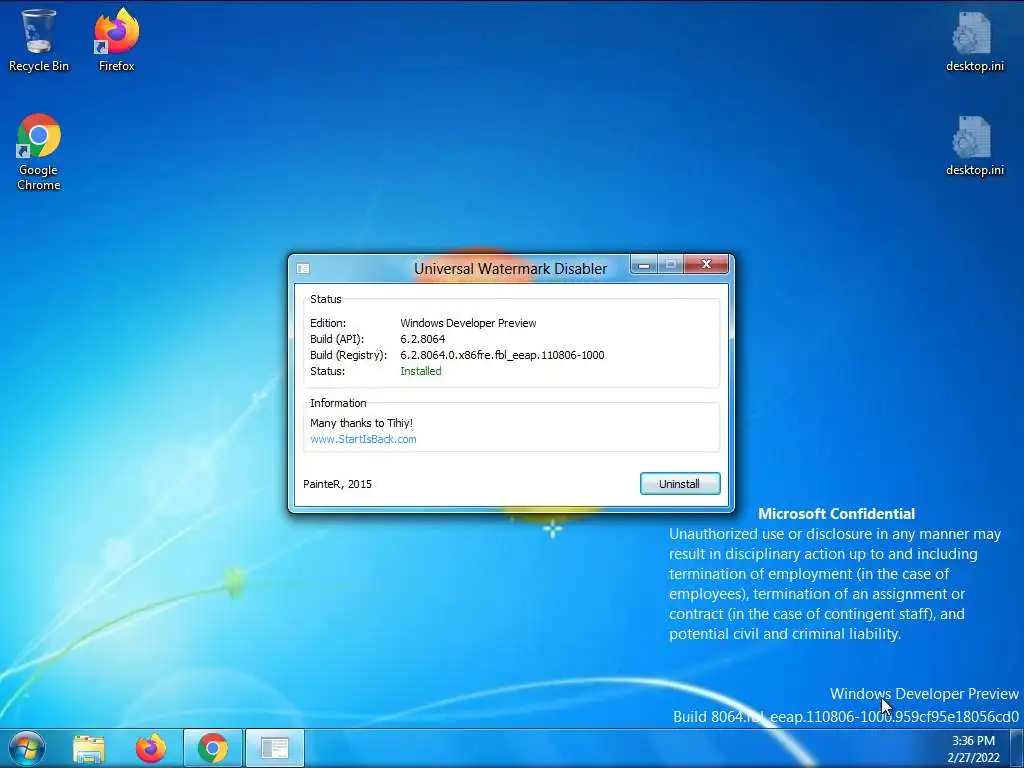Click the 'Information' group heading
Image resolution: width=1024 pixels, height=768 pixels.
click(338, 403)
